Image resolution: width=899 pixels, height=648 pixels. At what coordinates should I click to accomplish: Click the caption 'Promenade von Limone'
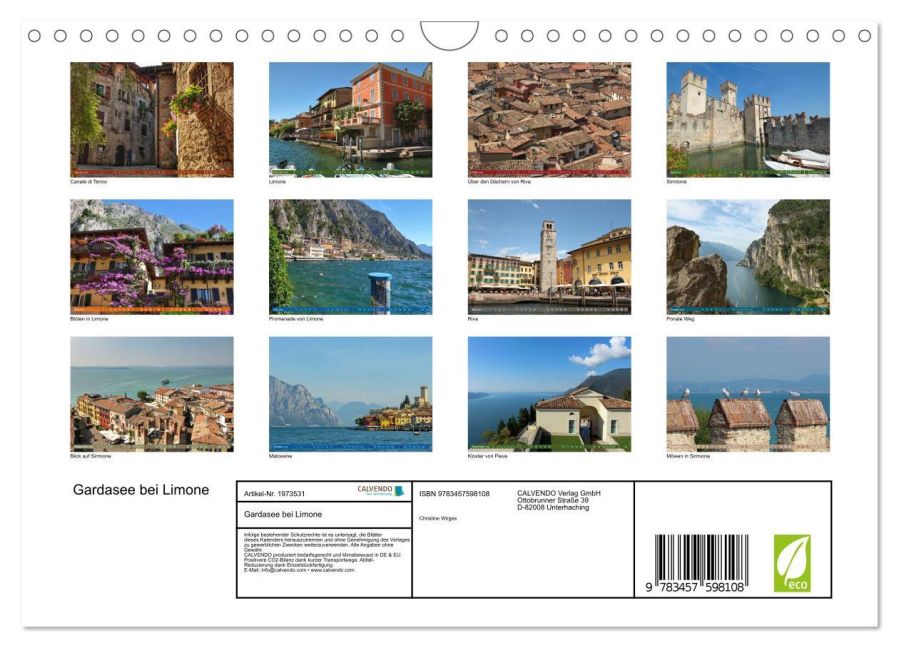click(x=296, y=319)
